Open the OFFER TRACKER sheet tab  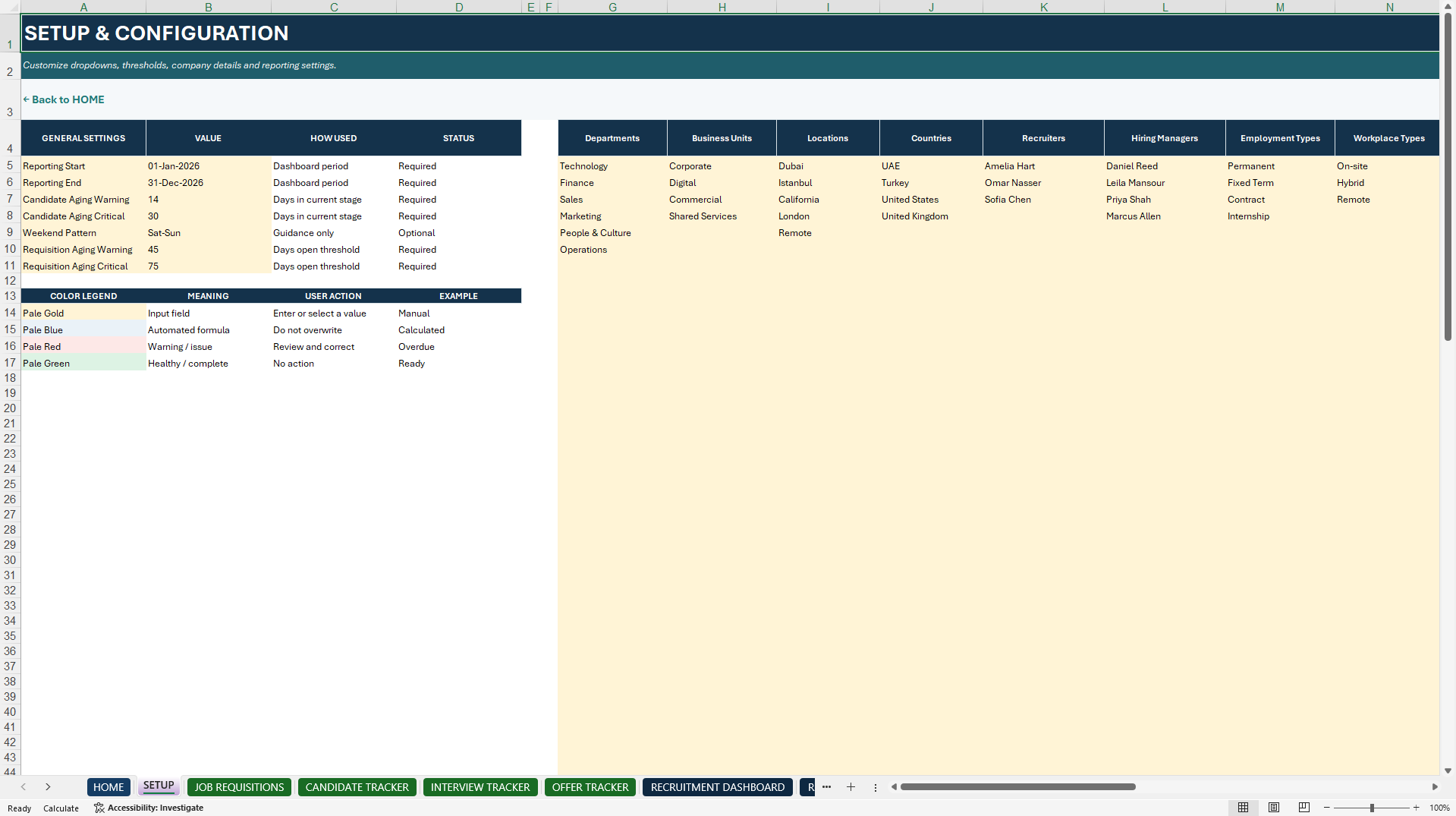coord(590,787)
